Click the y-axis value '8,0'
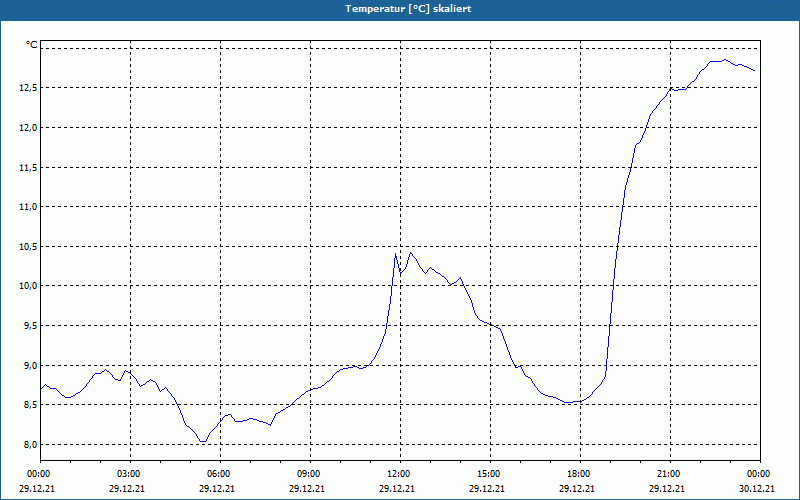 31,445
